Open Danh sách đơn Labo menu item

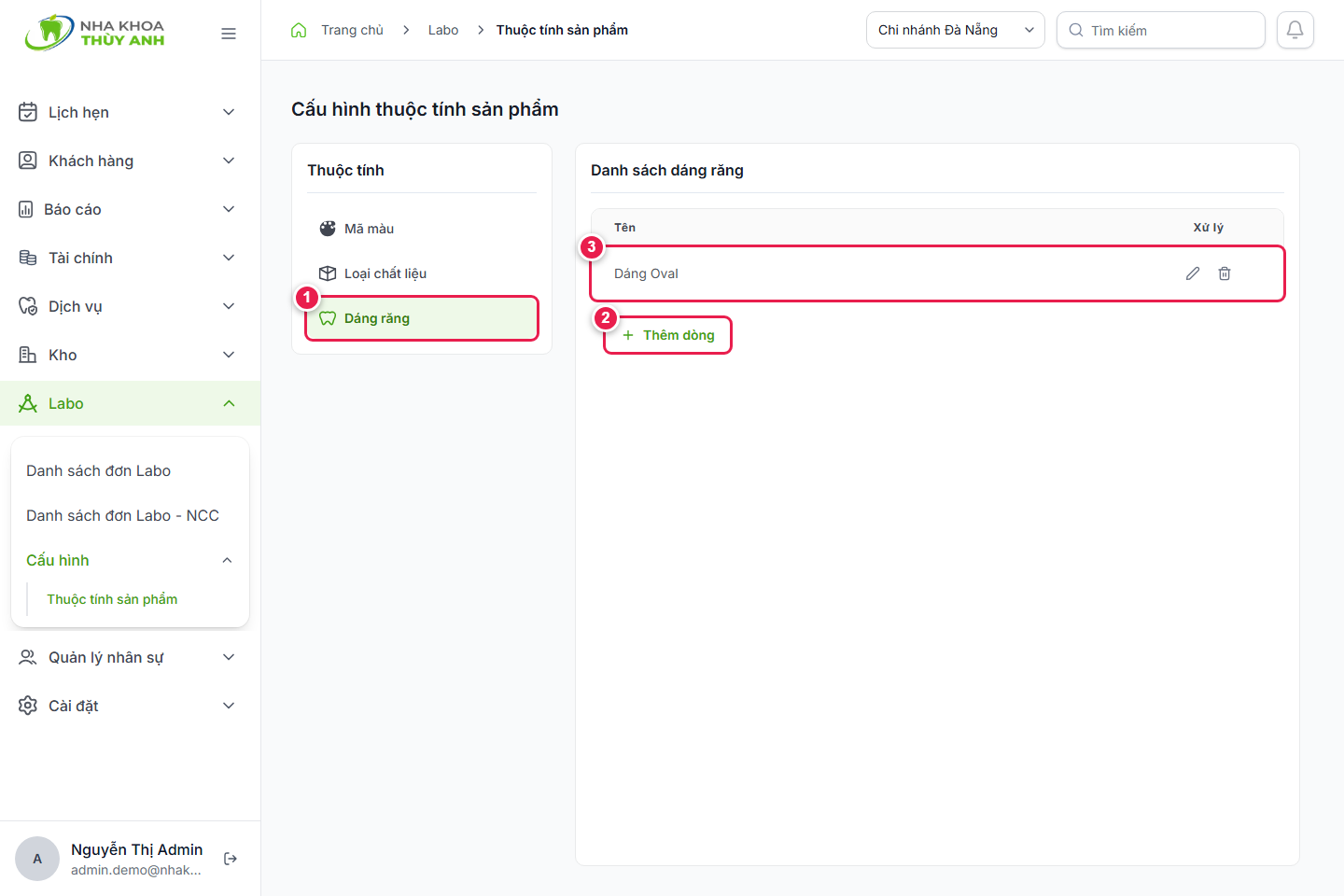pos(98,470)
